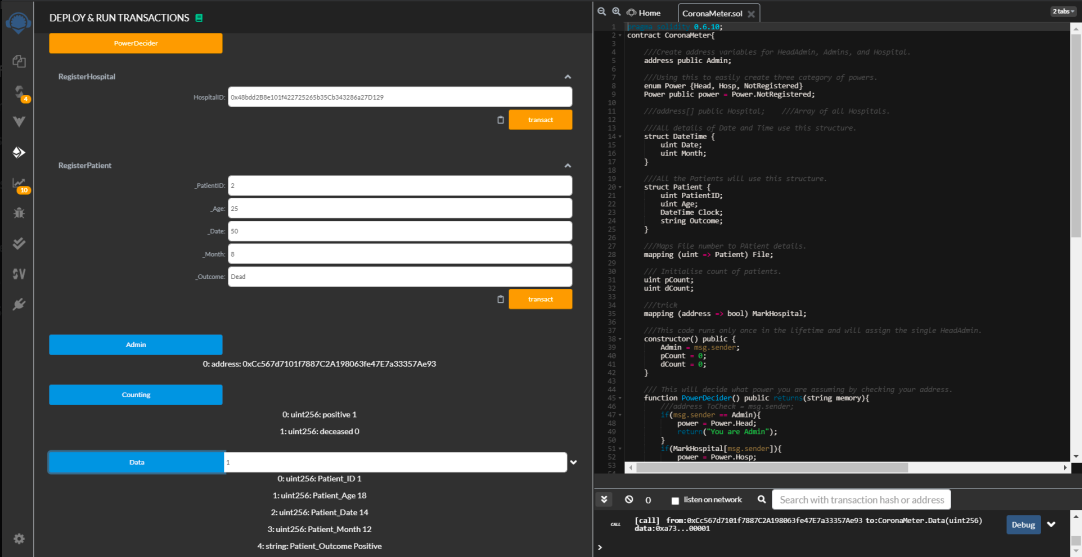Viewport: 1082px width, 557px height.
Task: Expand the Data function inputs chevron
Action: point(573,462)
